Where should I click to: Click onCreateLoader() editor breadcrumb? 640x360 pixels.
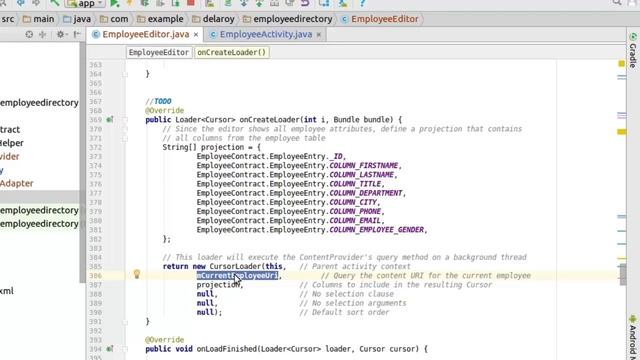pos(231,52)
